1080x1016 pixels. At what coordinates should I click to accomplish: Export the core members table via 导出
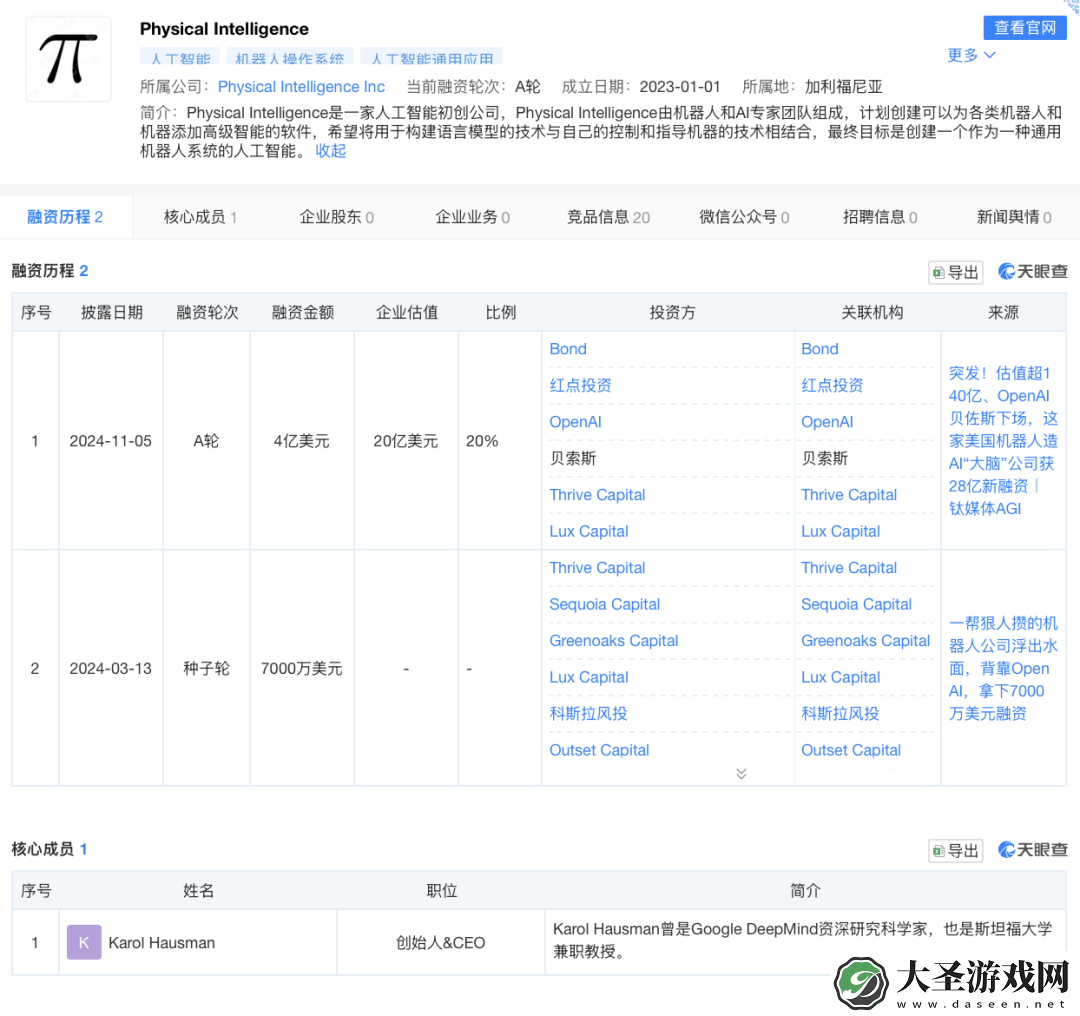955,851
